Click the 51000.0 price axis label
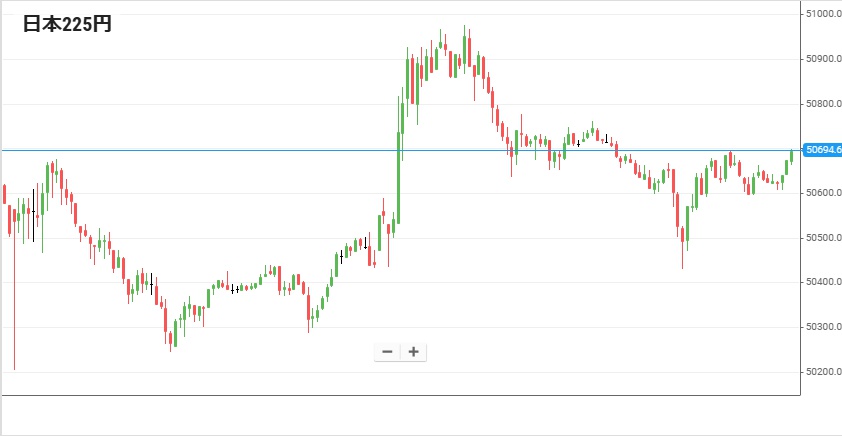Viewport: 842px width, 436px height. coord(822,13)
